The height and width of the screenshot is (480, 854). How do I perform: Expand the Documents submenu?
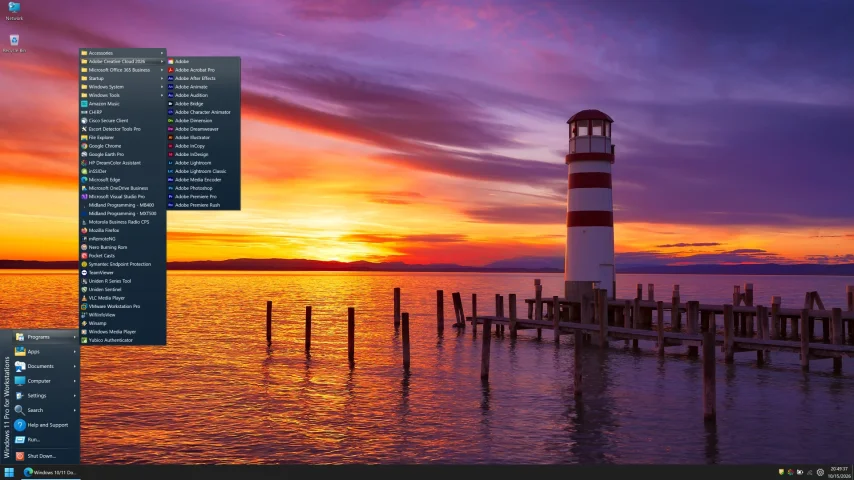[x=46, y=366]
